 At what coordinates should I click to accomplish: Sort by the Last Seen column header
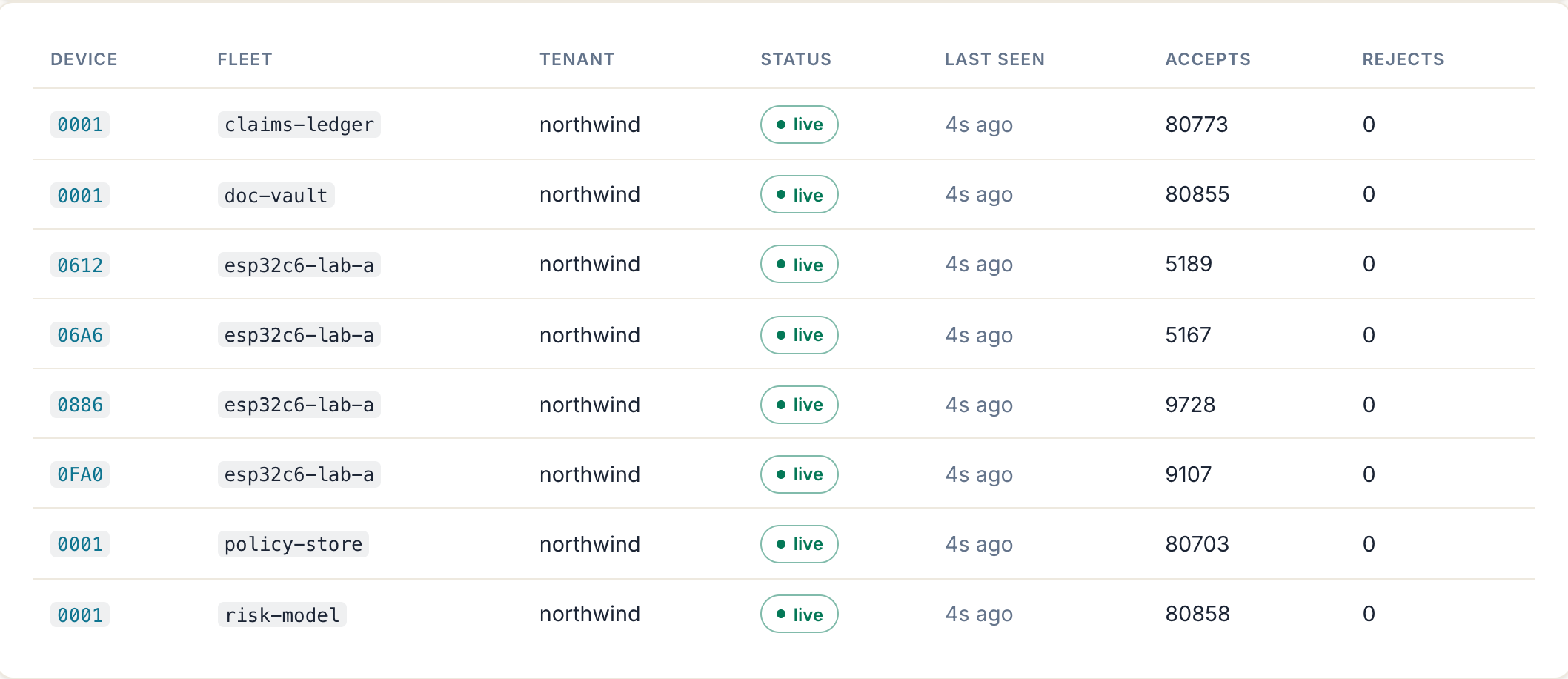994,59
